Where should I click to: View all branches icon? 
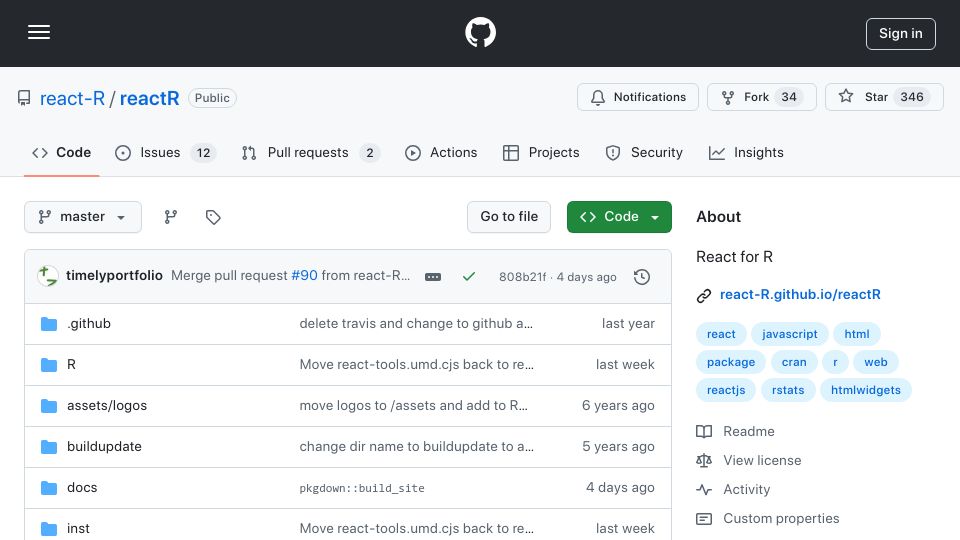(171, 217)
